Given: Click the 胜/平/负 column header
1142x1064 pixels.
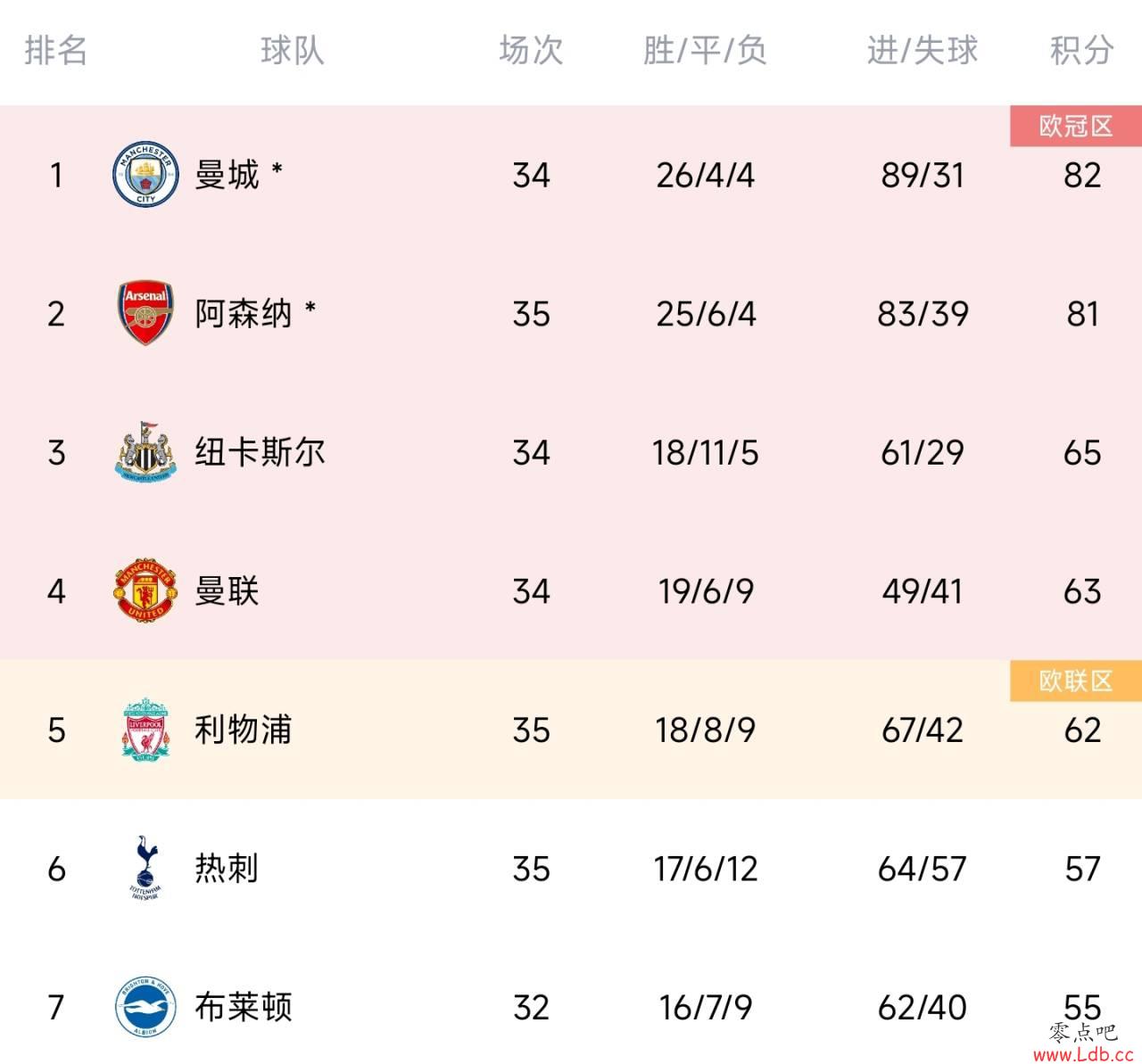Looking at the screenshot, I should pos(705,51).
